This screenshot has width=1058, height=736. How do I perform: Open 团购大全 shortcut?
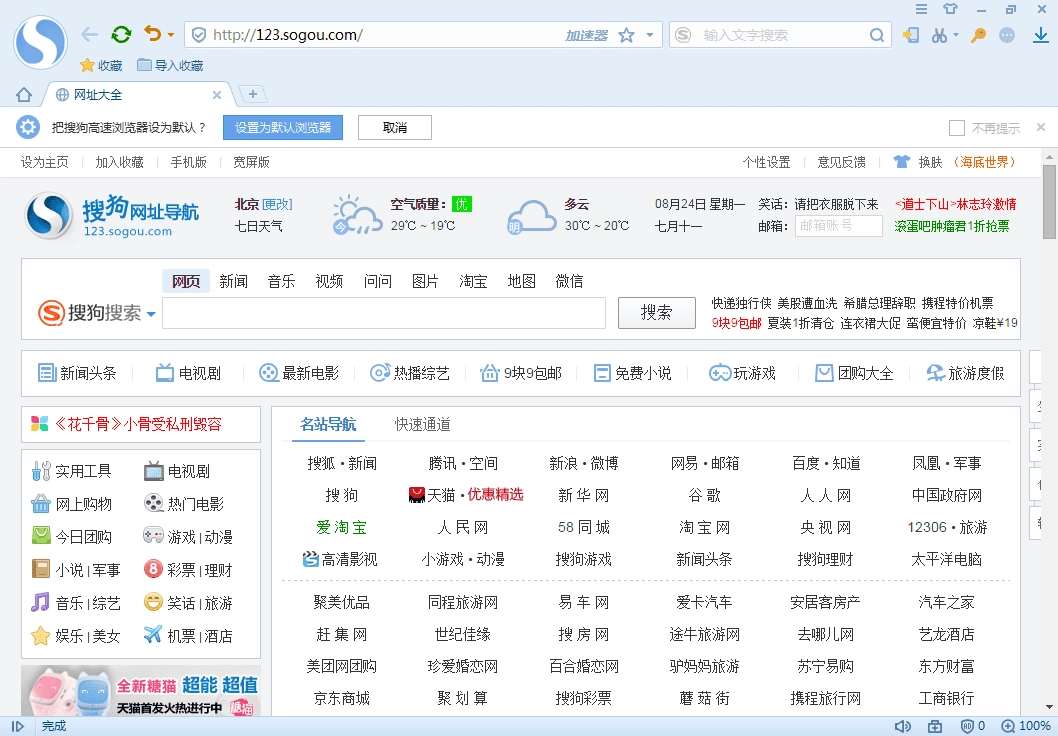pyautogui.click(x=854, y=373)
